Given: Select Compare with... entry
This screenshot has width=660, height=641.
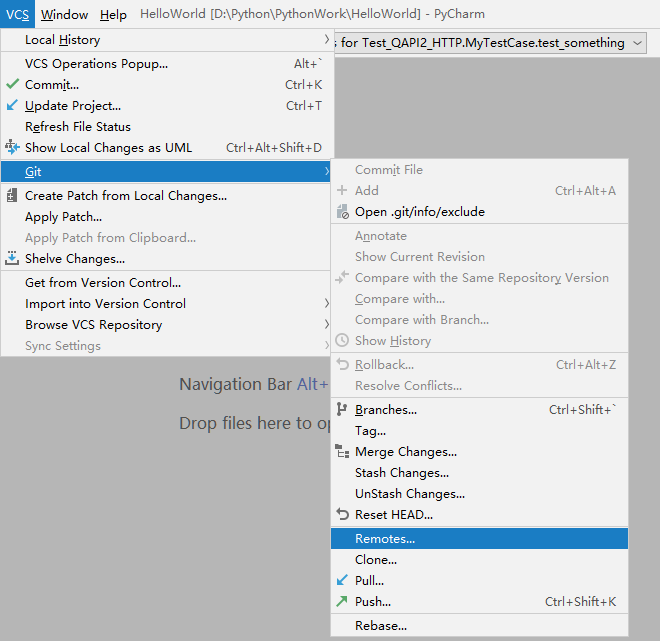Looking at the screenshot, I should tap(479, 299).
